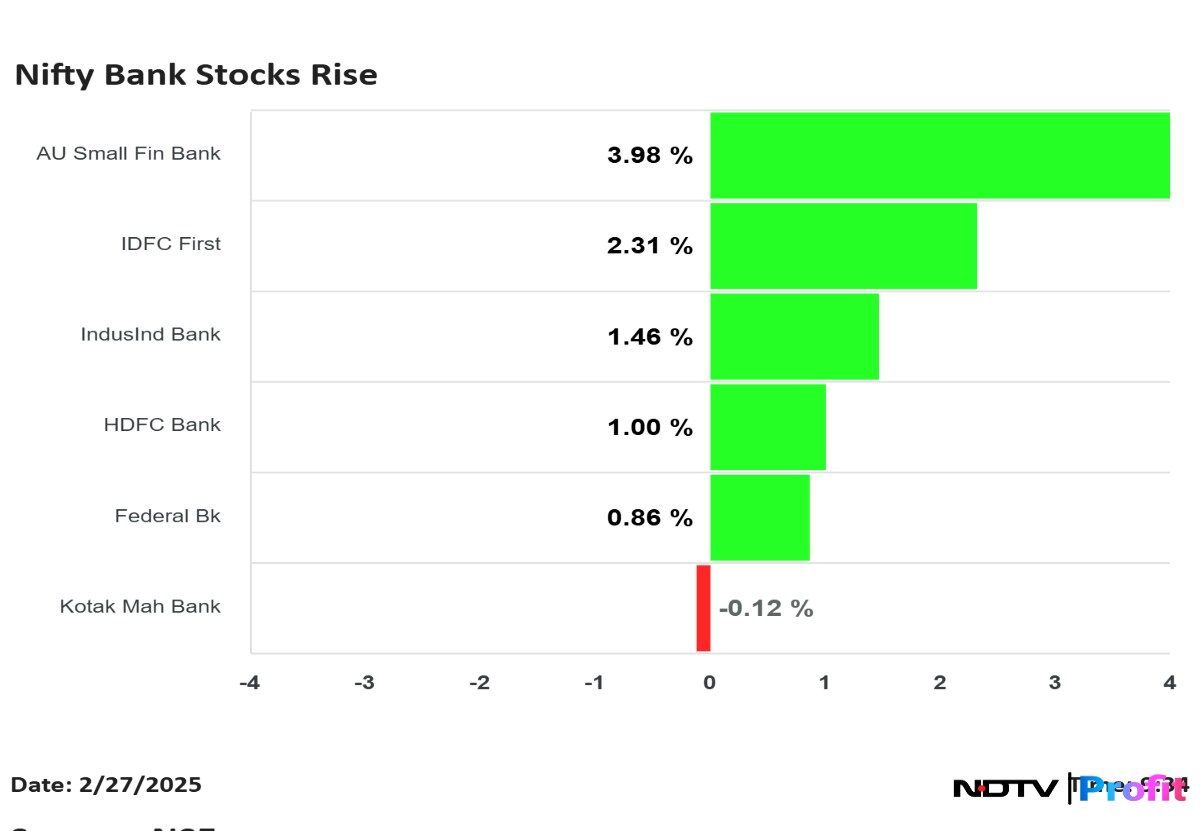Click the NDTV Profit logo
Image resolution: width=1200 pixels, height=831 pixels.
coord(1070,788)
